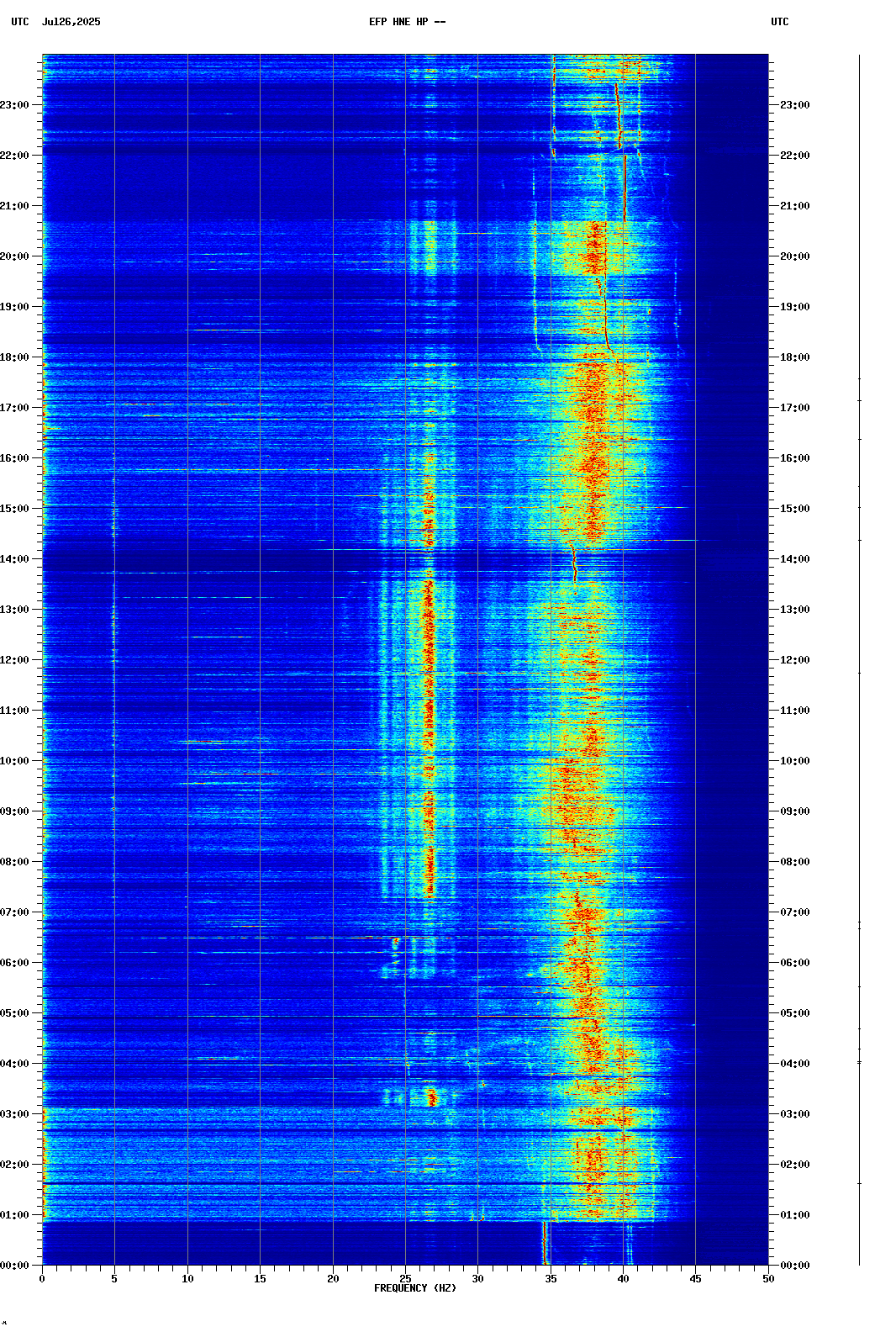Select 16:00 on the right time axis
896x1332 pixels.
[x=795, y=458]
